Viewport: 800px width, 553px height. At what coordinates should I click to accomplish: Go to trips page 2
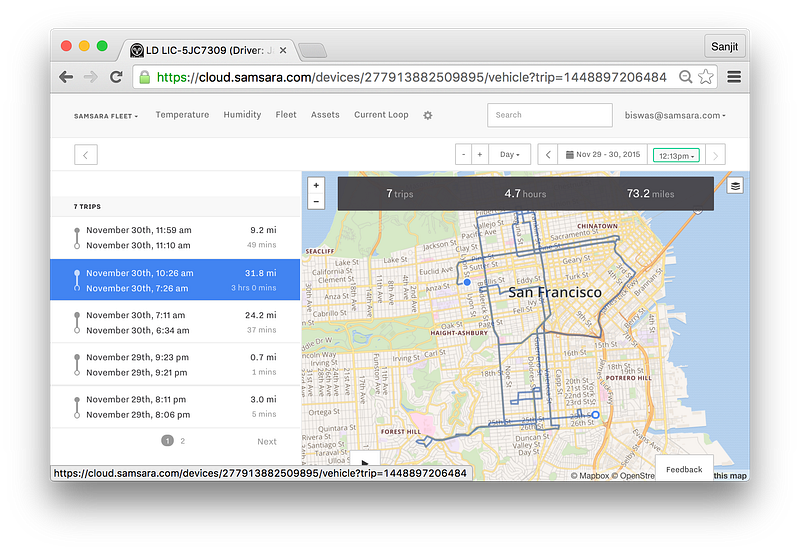[x=183, y=441]
